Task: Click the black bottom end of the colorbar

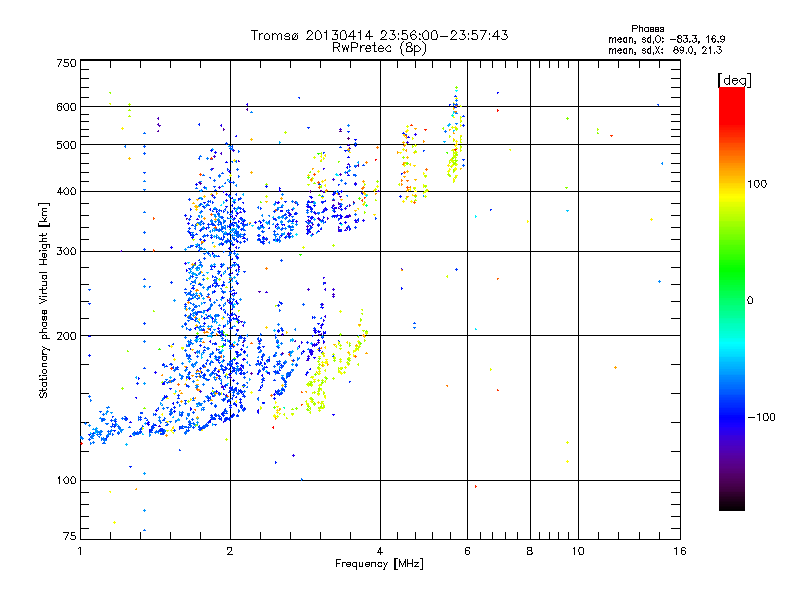Action: click(732, 503)
